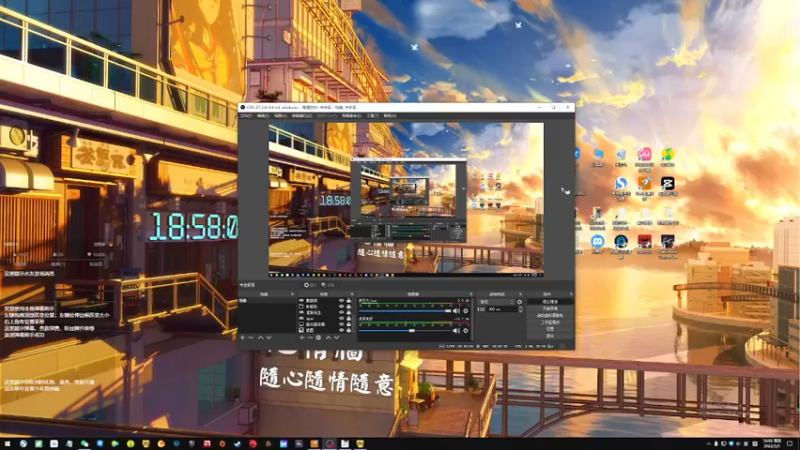The height and width of the screenshot is (450, 800).
Task: Toggle visibility of the display capture source
Action: point(342,324)
